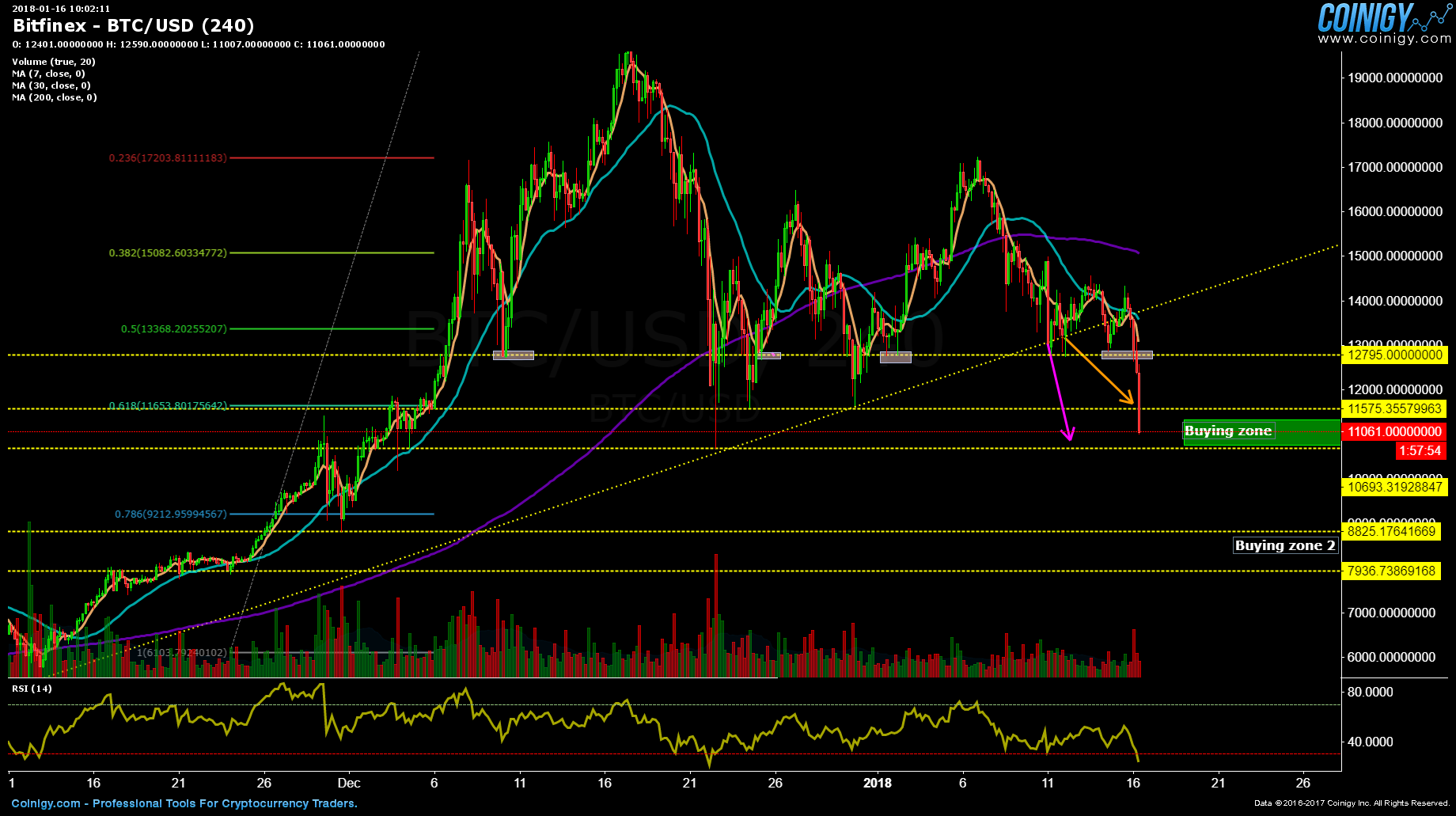Click the 2018 label on time axis
The height and width of the screenshot is (816, 1456).
pos(878,784)
